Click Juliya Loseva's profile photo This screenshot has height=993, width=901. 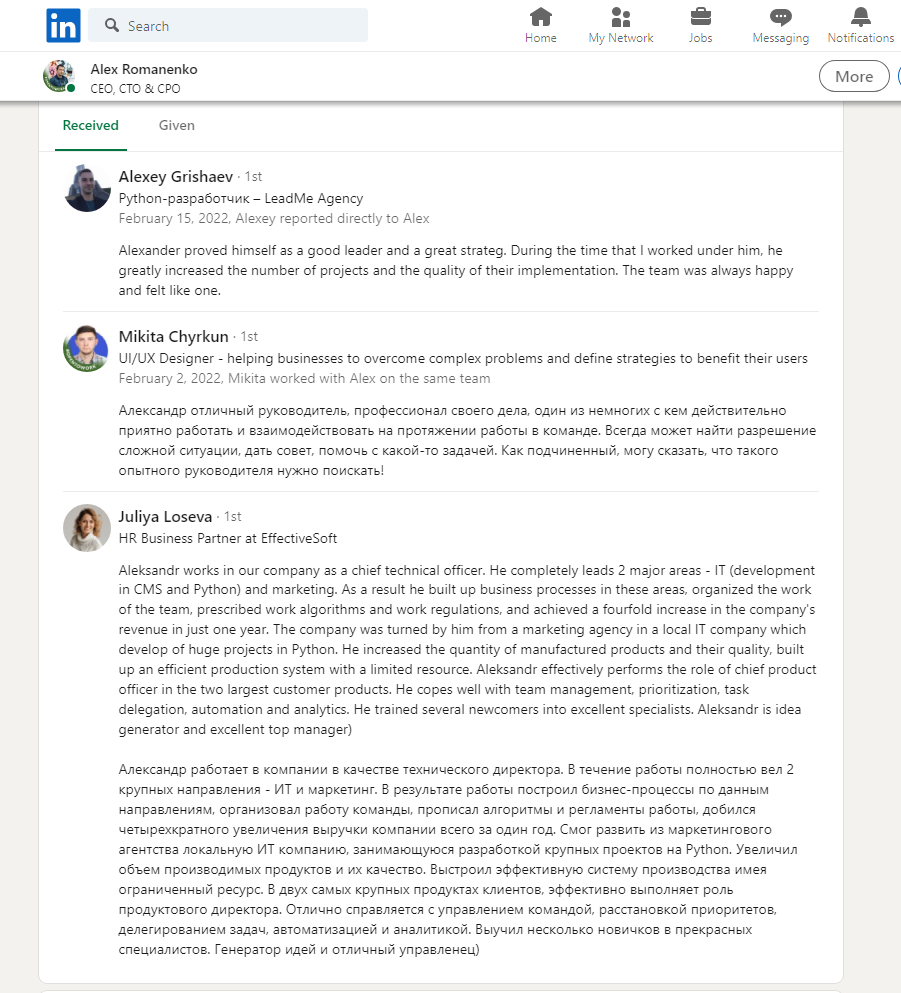[x=87, y=528]
